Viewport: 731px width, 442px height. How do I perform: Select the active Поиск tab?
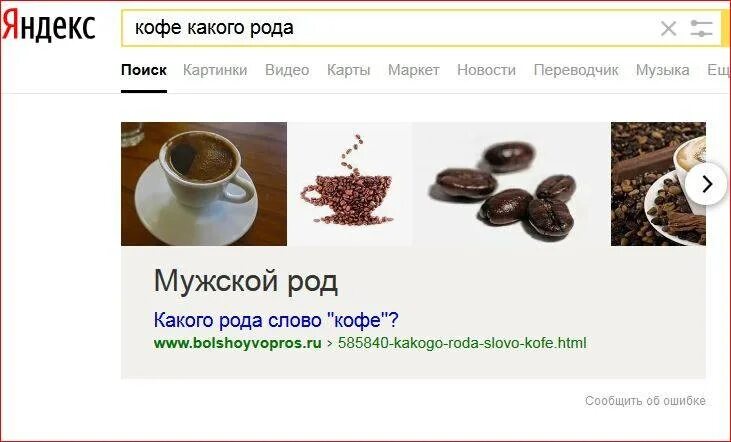(x=144, y=70)
